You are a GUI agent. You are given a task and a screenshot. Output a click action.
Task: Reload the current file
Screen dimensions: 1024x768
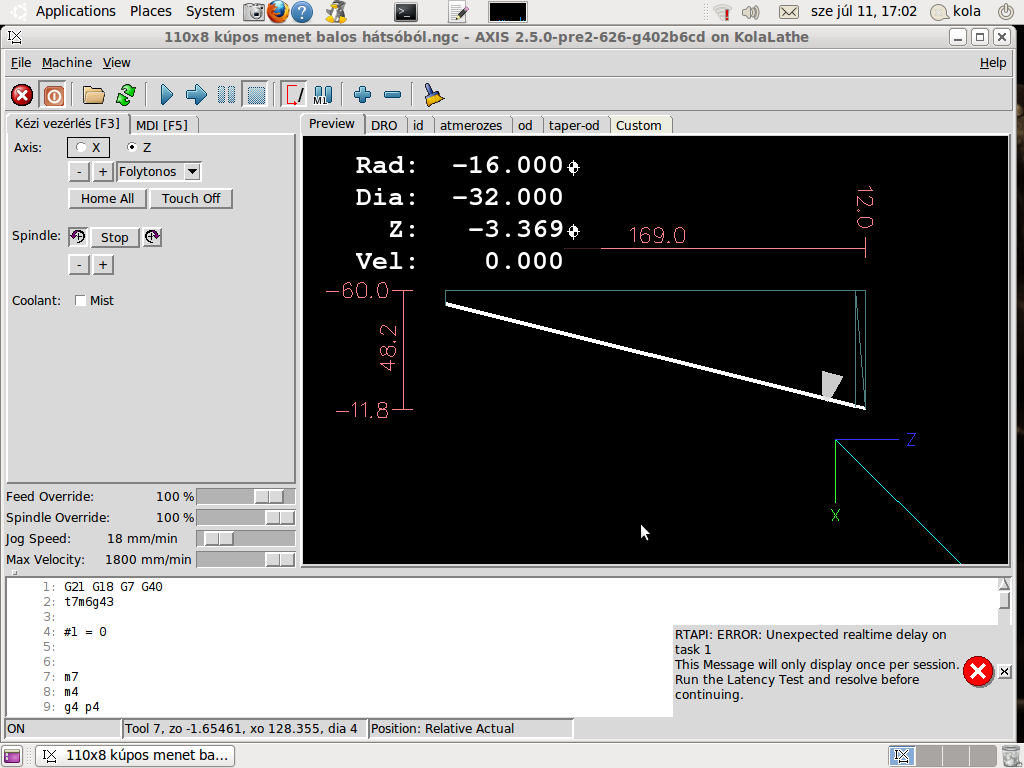click(x=125, y=95)
